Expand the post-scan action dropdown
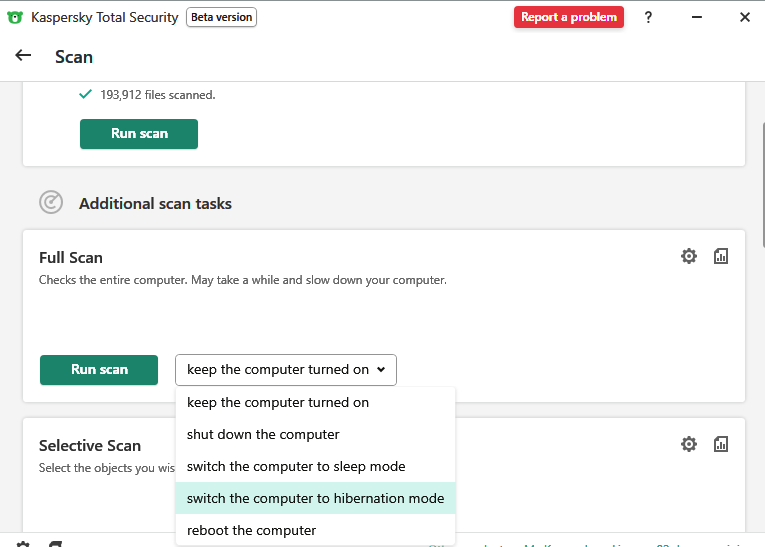This screenshot has height=547, width=765. point(286,370)
